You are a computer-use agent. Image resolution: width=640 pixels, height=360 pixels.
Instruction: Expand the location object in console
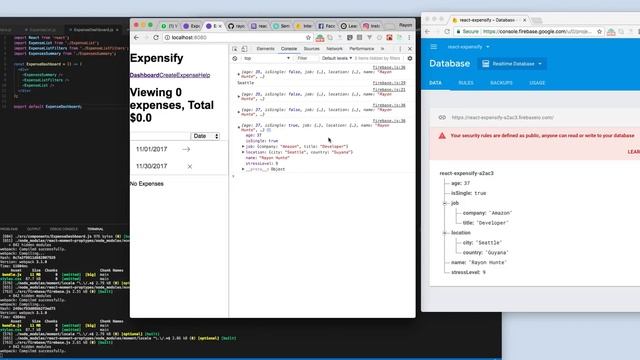[243, 152]
